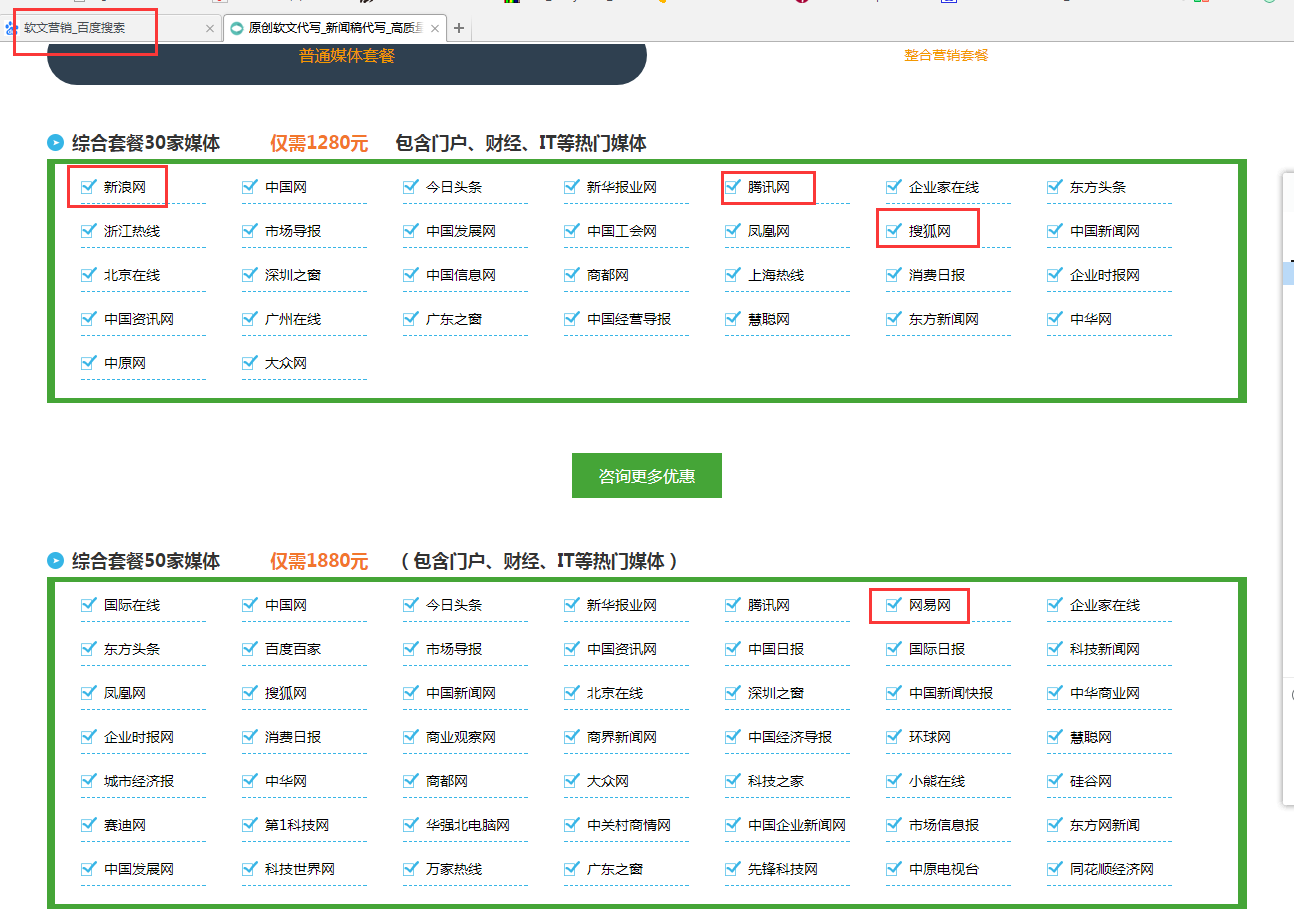Toggle the 中国经济导报 checkbox
Screen dimensions: 1294x917
tap(733, 736)
